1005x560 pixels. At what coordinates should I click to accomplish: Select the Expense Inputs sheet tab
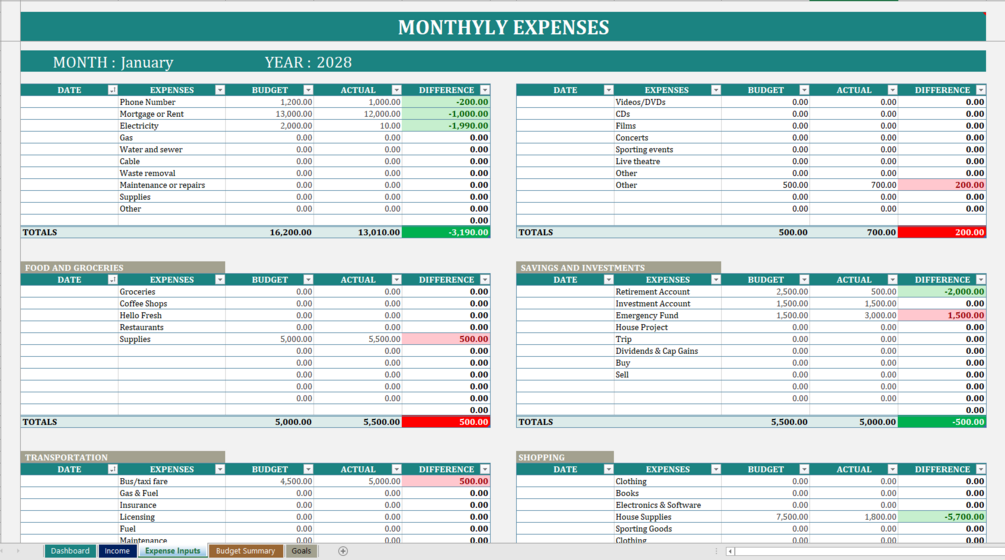click(x=172, y=551)
